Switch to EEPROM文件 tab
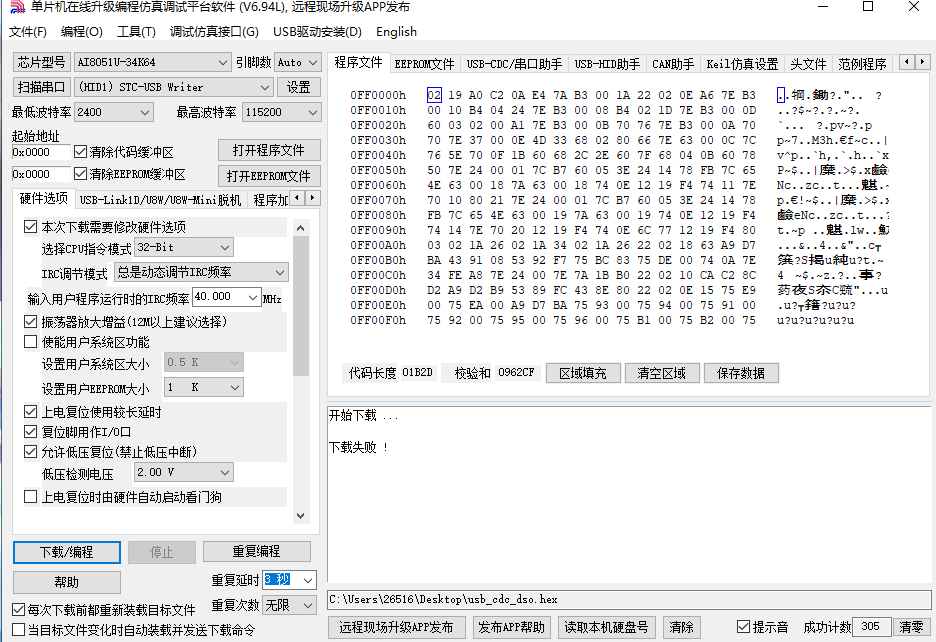 424,64
